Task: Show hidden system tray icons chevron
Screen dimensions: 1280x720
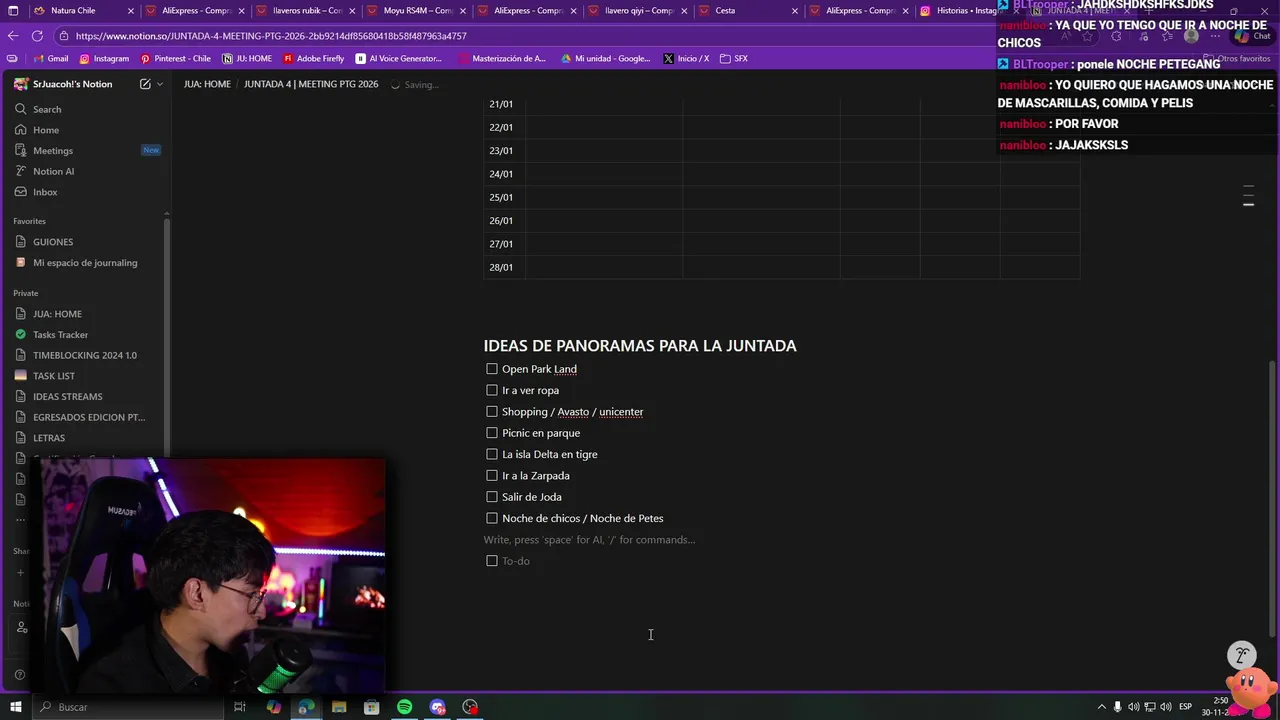Action: click(1101, 707)
